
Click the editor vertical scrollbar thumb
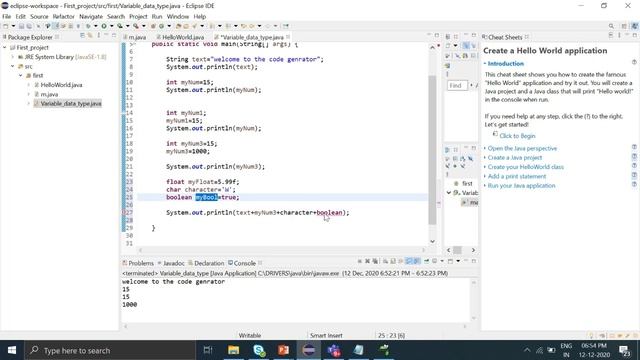432,150
